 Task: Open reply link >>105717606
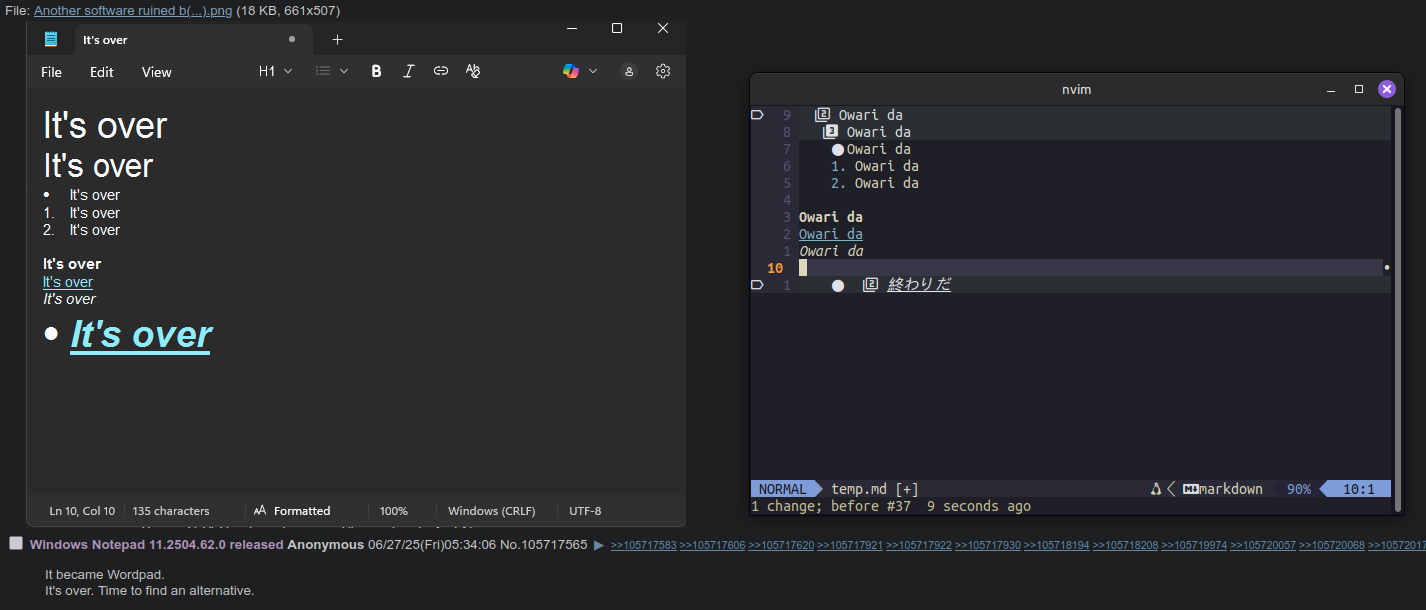[x=712, y=545]
